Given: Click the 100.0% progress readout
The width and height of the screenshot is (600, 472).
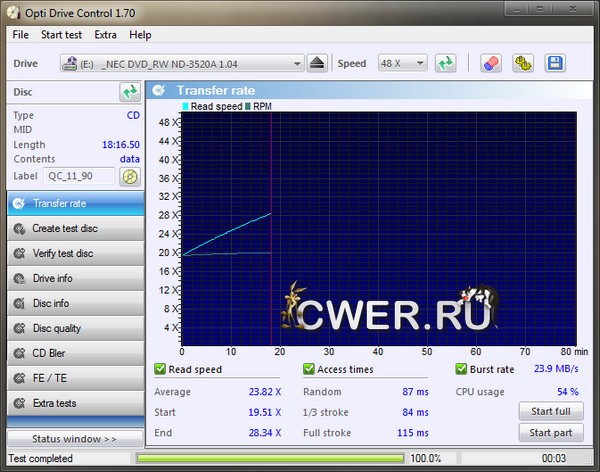Looking at the screenshot, I should coord(426,458).
